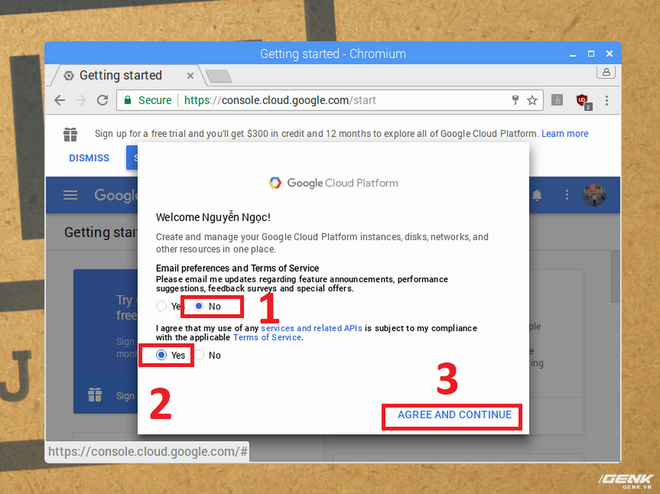Open console three-dot more options
The image size is (660, 494).
point(567,195)
